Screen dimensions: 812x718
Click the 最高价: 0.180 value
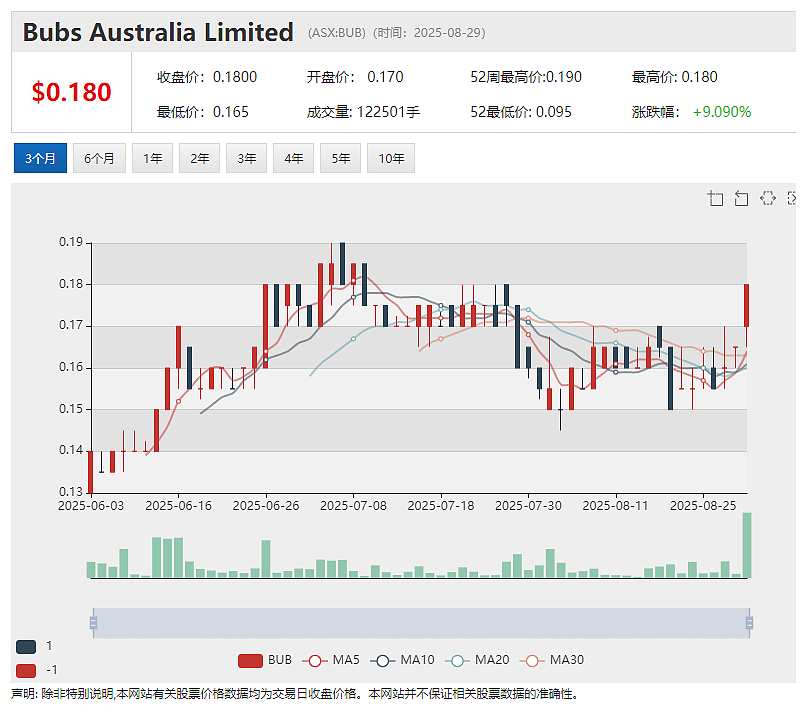pyautogui.click(x=674, y=77)
